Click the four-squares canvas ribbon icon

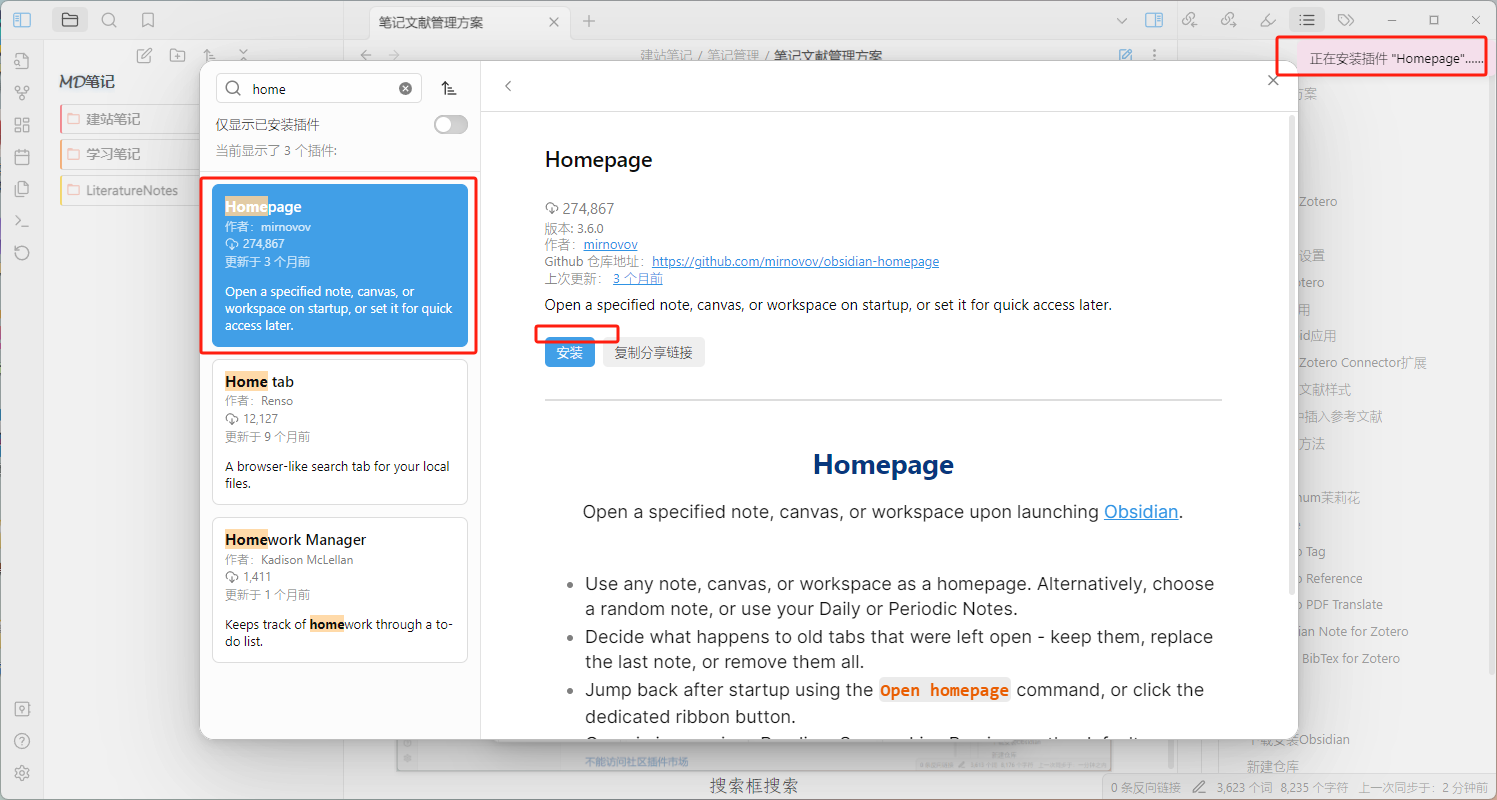click(22, 125)
